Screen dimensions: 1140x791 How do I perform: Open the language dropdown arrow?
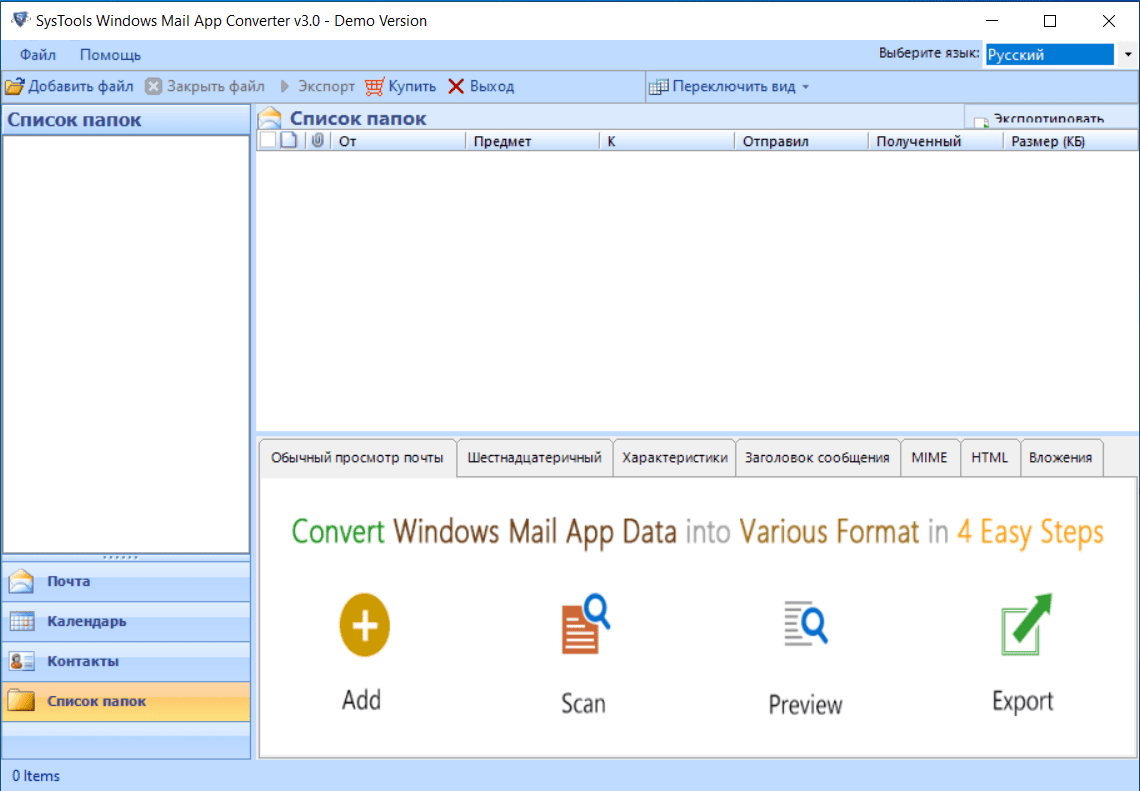(x=1128, y=55)
